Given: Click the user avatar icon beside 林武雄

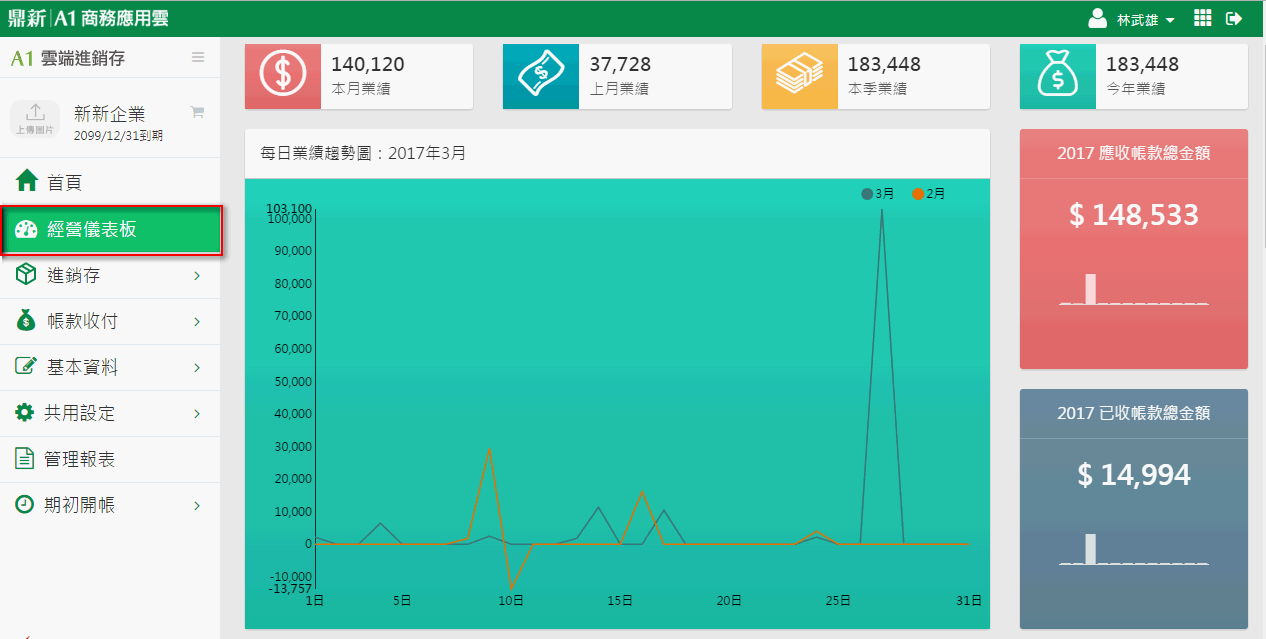Looking at the screenshot, I should pos(1097,18).
